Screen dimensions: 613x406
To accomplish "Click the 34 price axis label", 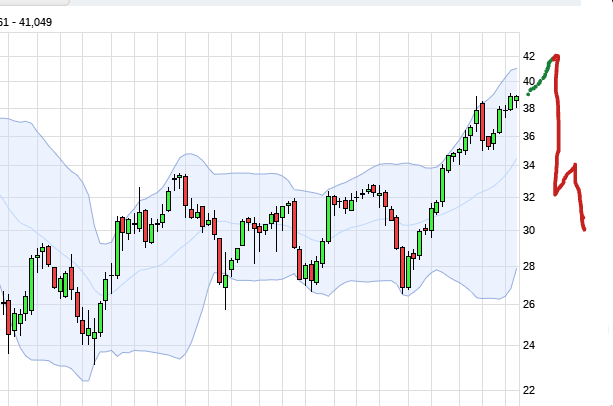I will (528, 166).
